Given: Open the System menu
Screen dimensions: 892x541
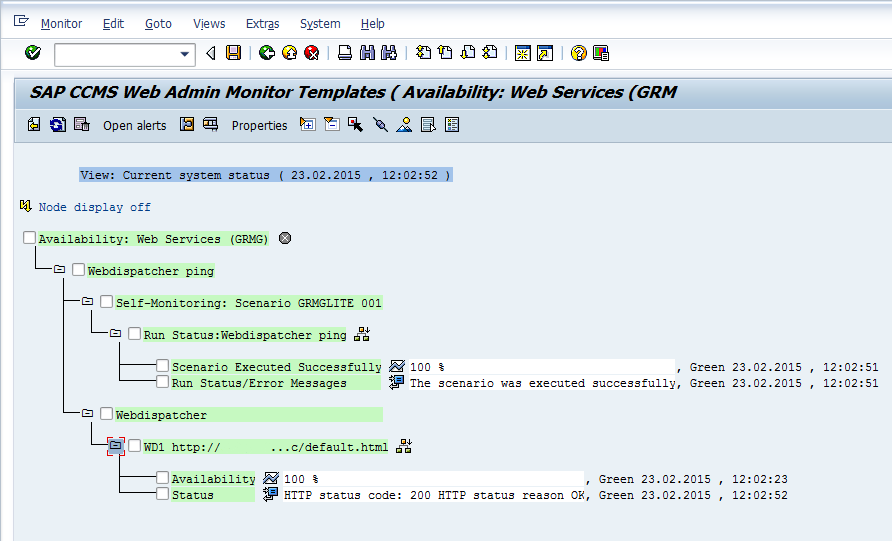Looking at the screenshot, I should point(320,24).
